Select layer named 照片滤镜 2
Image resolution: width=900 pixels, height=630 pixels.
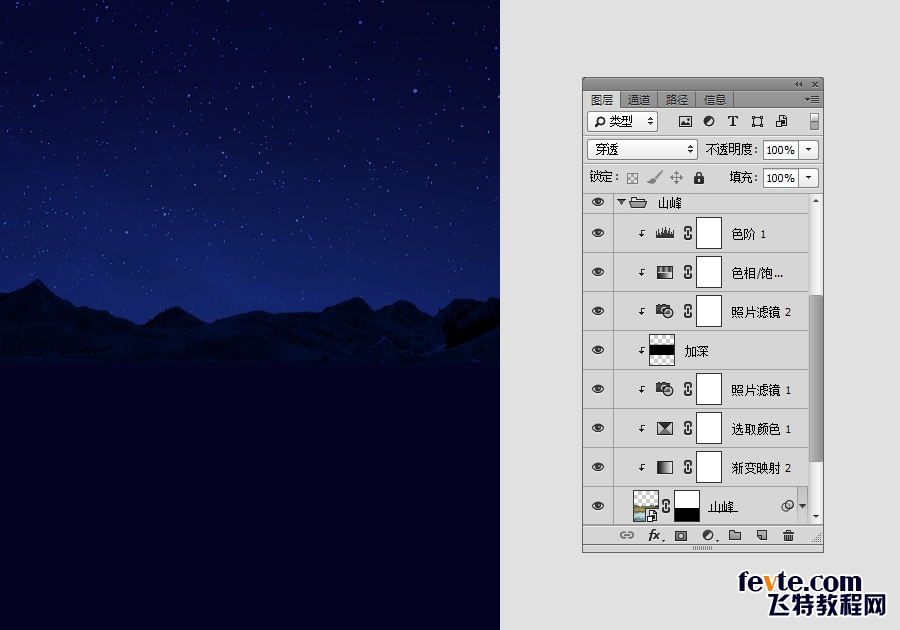click(761, 312)
